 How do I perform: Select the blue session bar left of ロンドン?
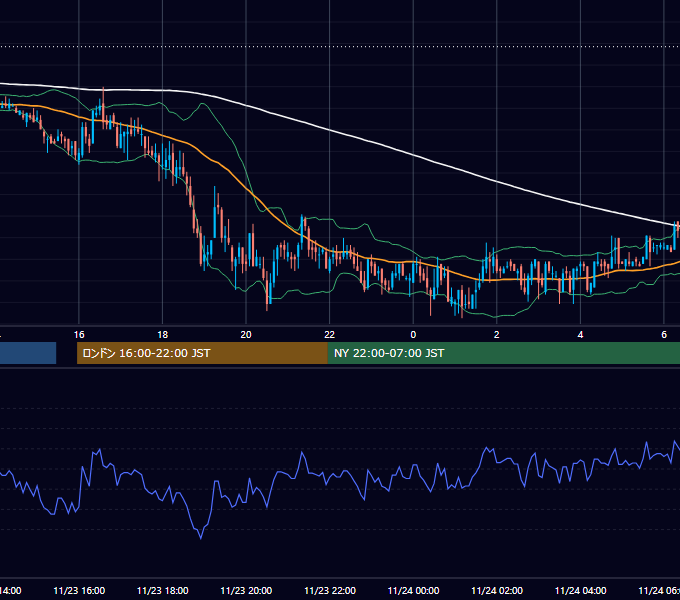tap(28, 353)
